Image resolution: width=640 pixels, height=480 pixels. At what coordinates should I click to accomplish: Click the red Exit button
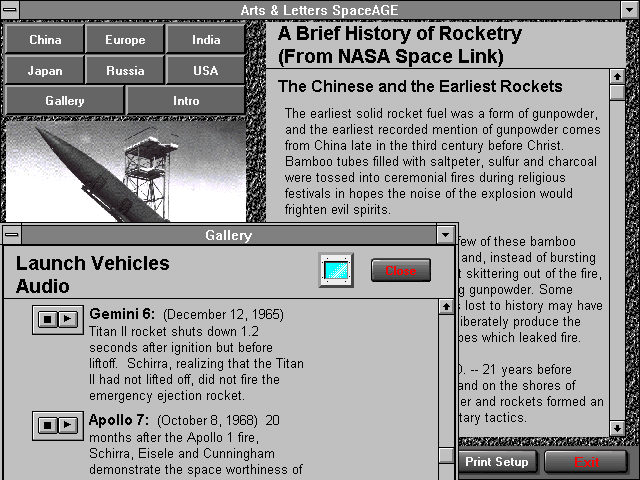click(x=586, y=462)
